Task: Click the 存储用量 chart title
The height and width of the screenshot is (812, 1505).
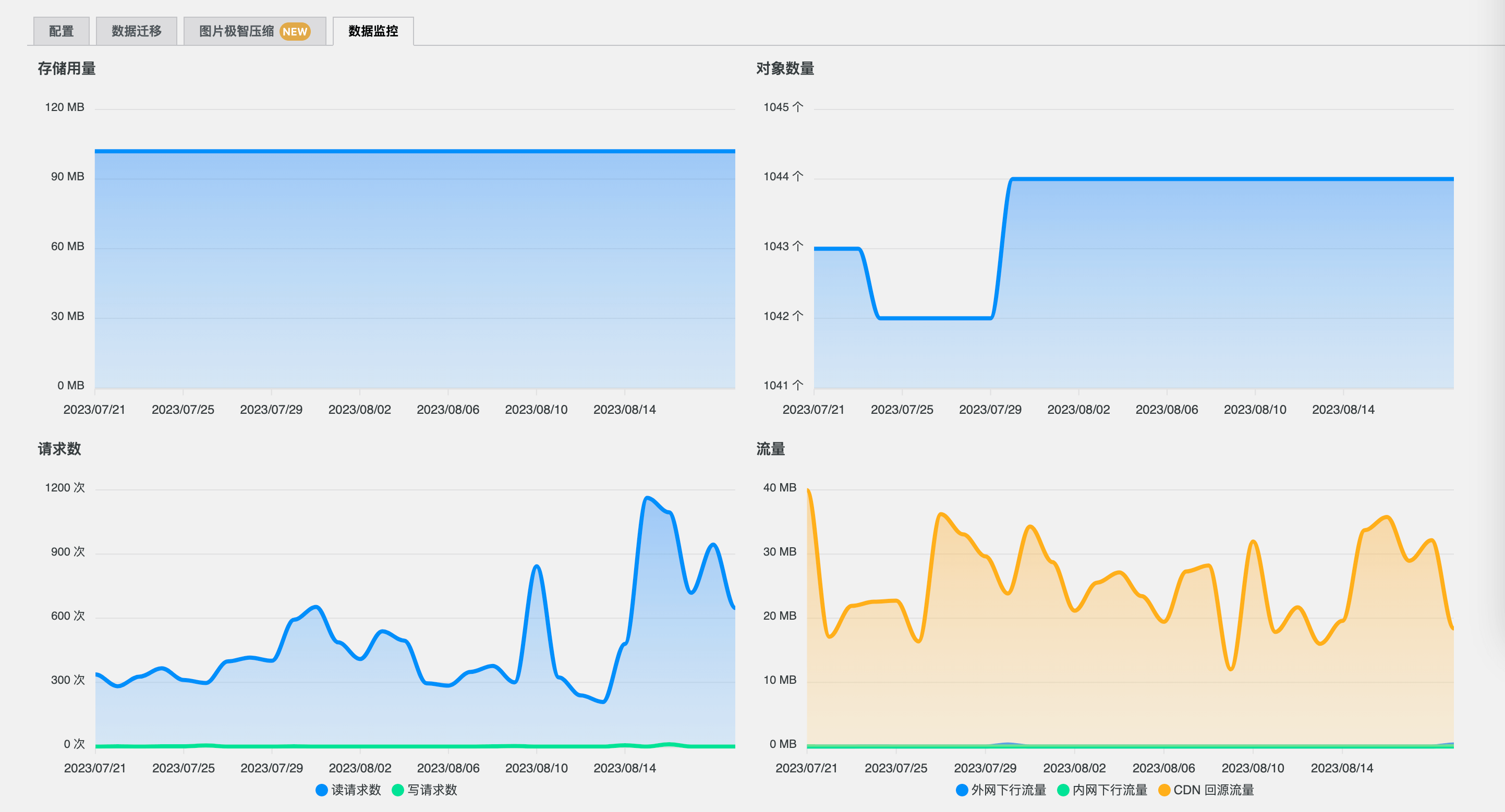Action: [x=67, y=68]
